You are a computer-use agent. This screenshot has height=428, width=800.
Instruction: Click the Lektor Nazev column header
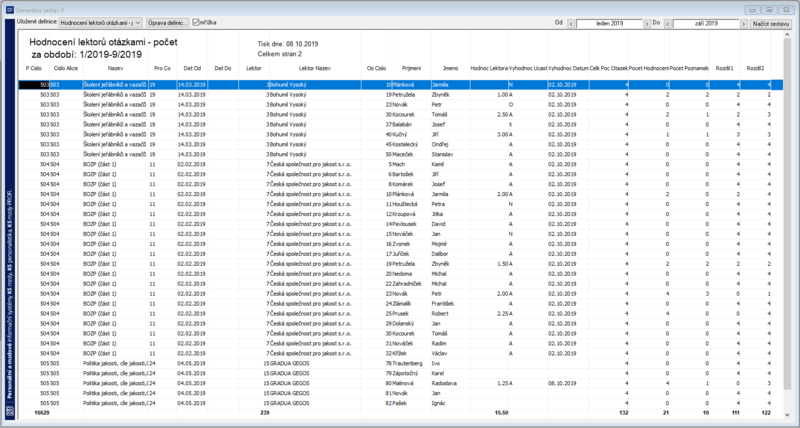(x=315, y=68)
